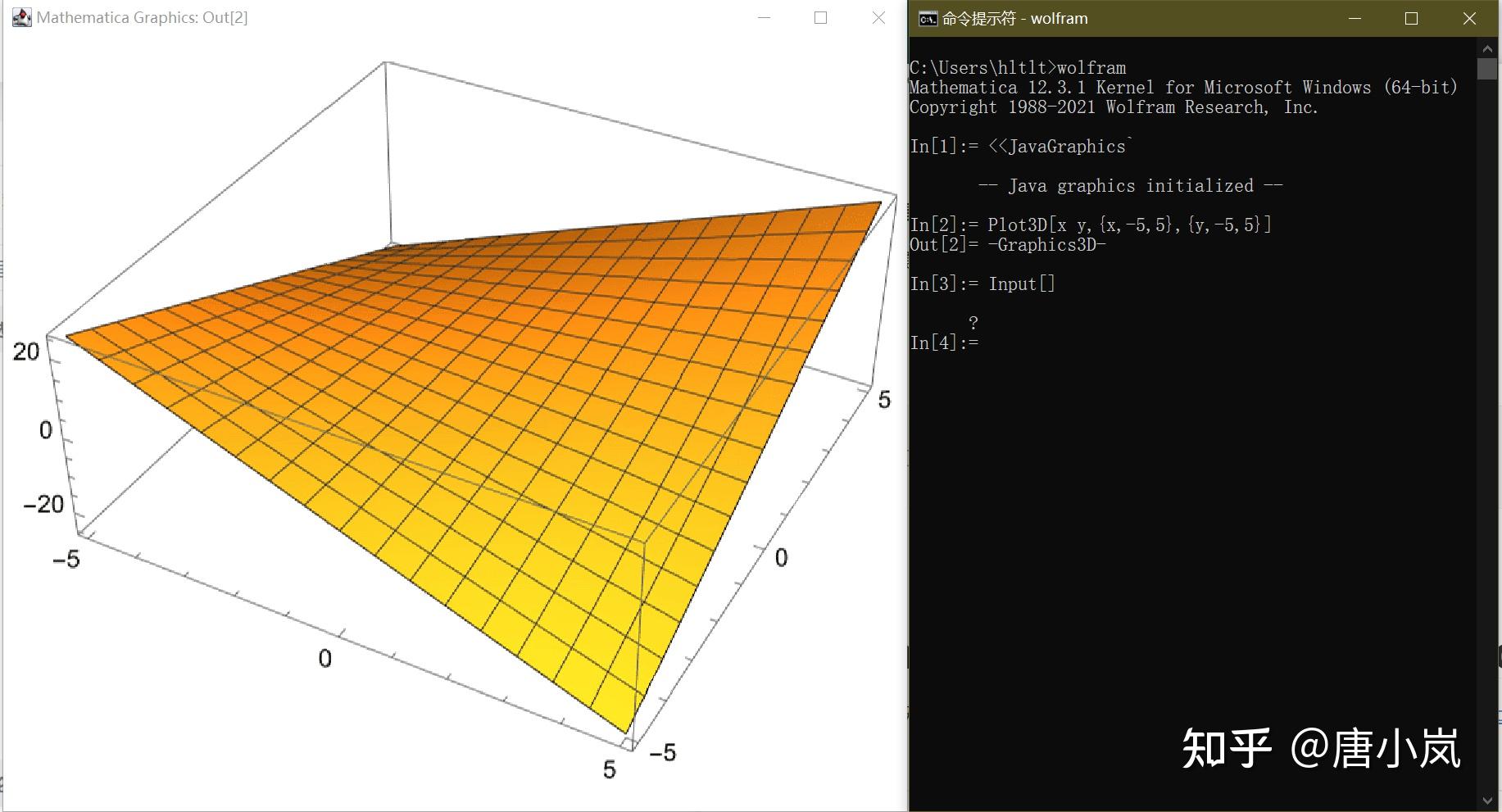The image size is (1502, 812).
Task: Click the scroll-up arrow on the console scrollbar
Action: click(x=1487, y=47)
